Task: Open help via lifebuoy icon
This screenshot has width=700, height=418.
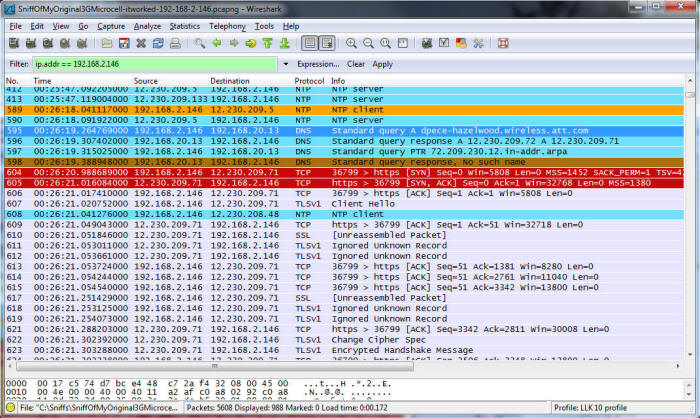Action: 503,43
